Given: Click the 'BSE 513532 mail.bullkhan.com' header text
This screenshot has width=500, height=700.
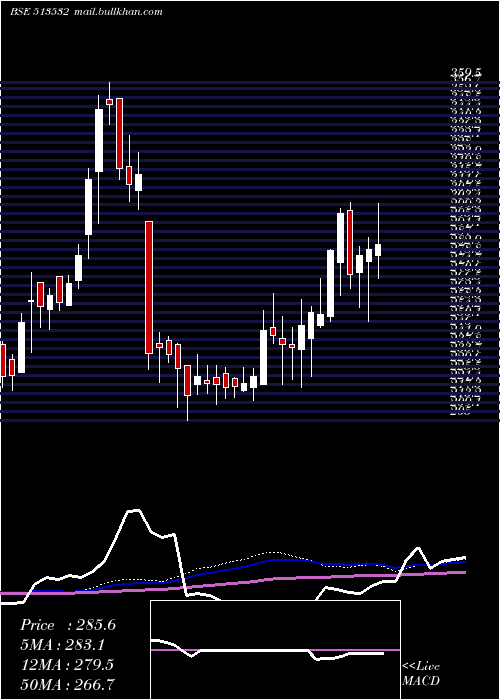Looking at the screenshot, I should pyautogui.click(x=86, y=12).
